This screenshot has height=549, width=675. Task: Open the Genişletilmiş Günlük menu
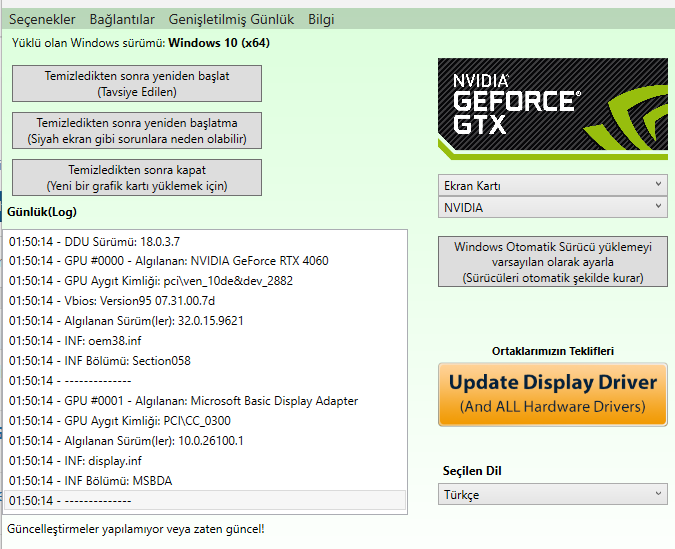[231, 19]
